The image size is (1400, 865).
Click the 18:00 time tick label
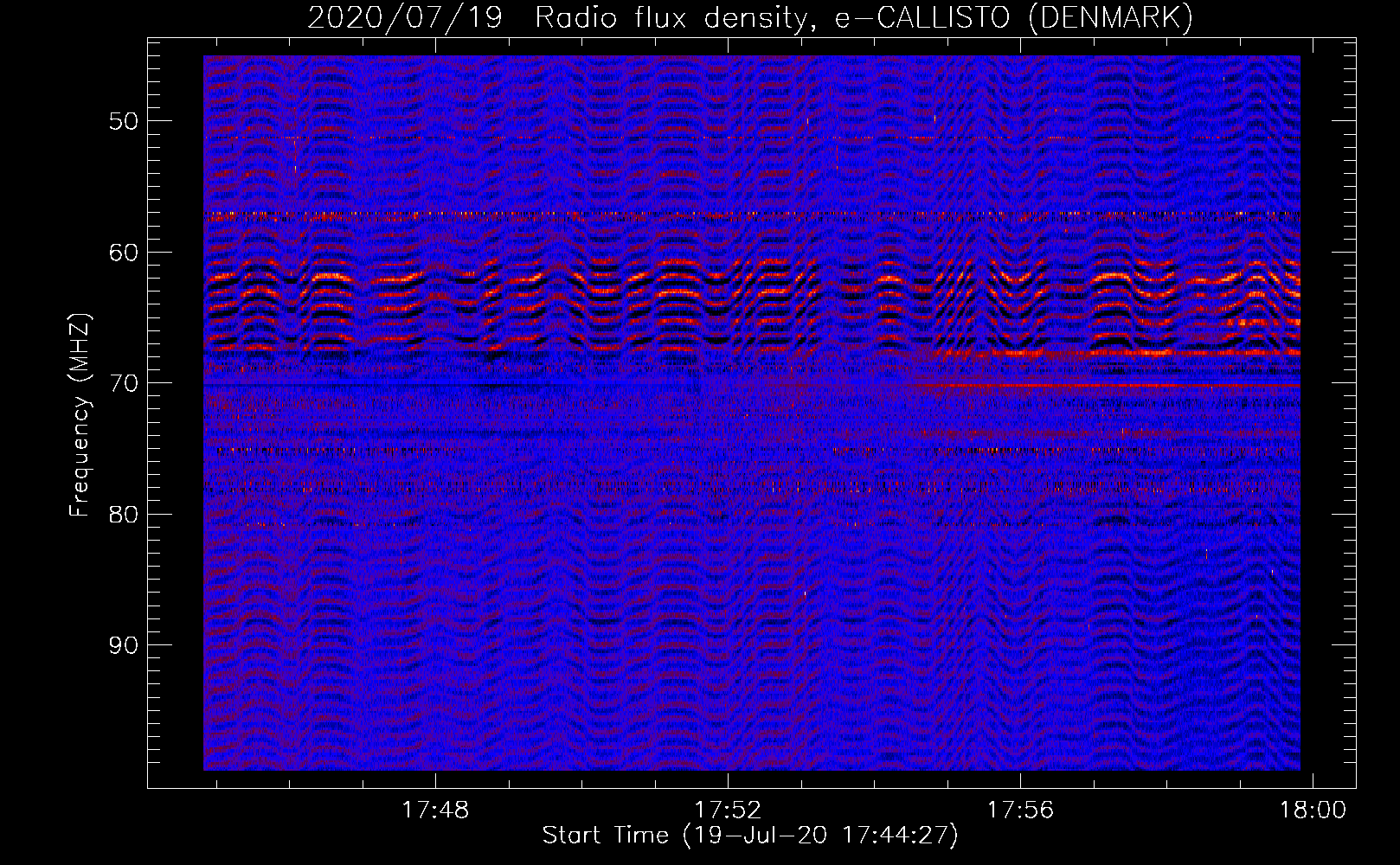pos(1313,811)
